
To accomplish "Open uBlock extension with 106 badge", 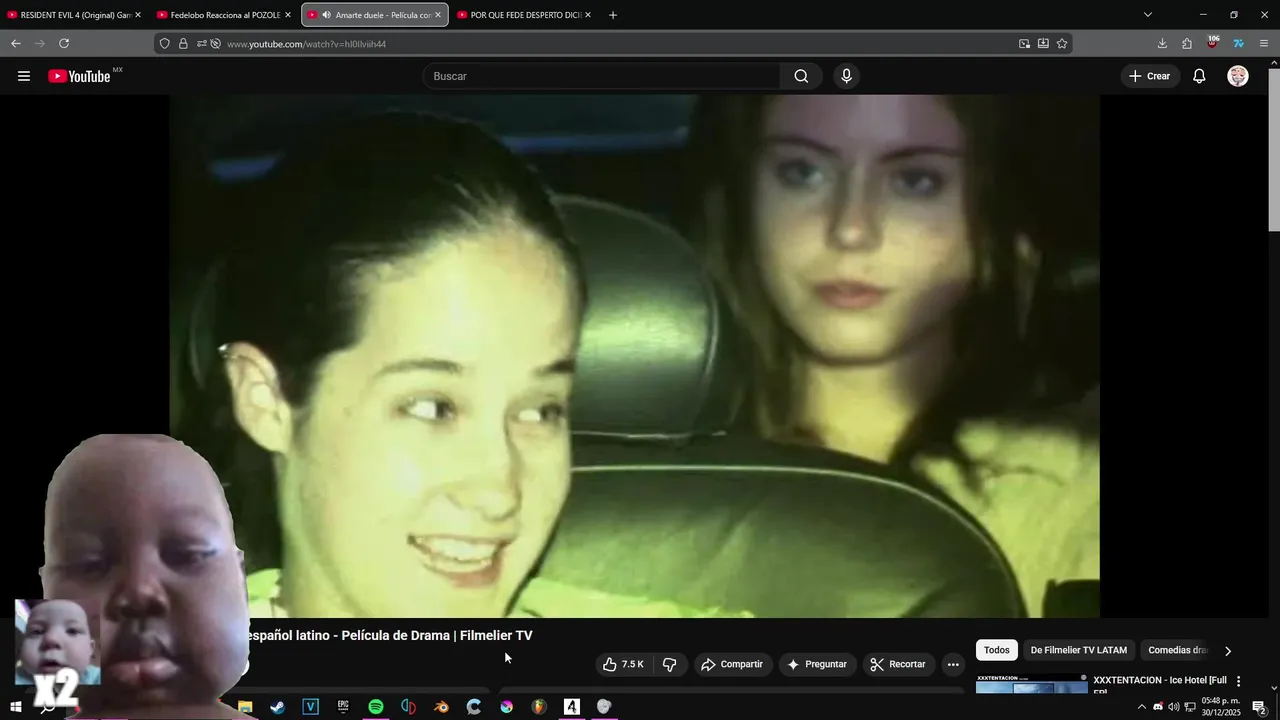I will [1213, 43].
